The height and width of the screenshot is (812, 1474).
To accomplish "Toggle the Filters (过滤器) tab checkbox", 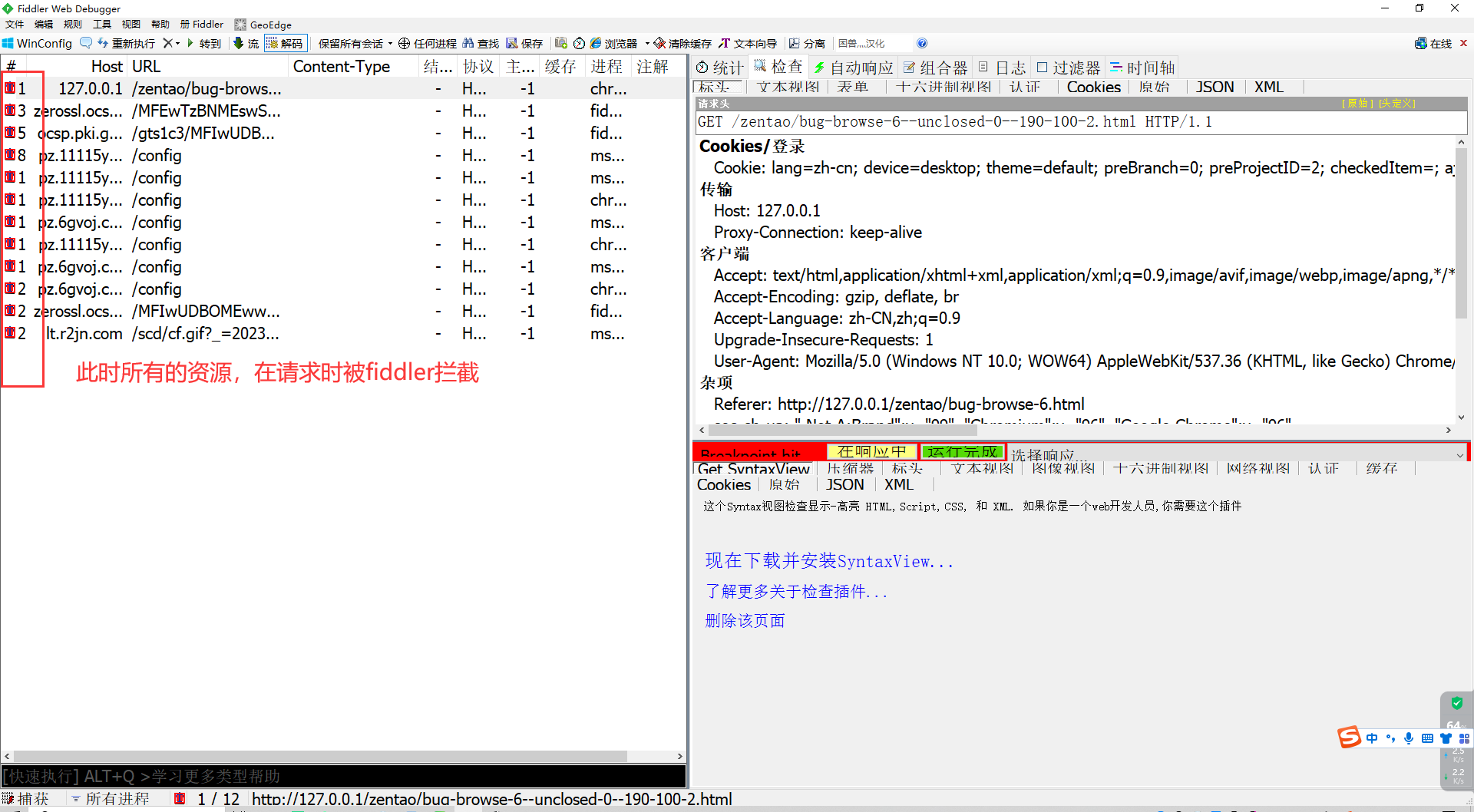I will click(x=1043, y=68).
